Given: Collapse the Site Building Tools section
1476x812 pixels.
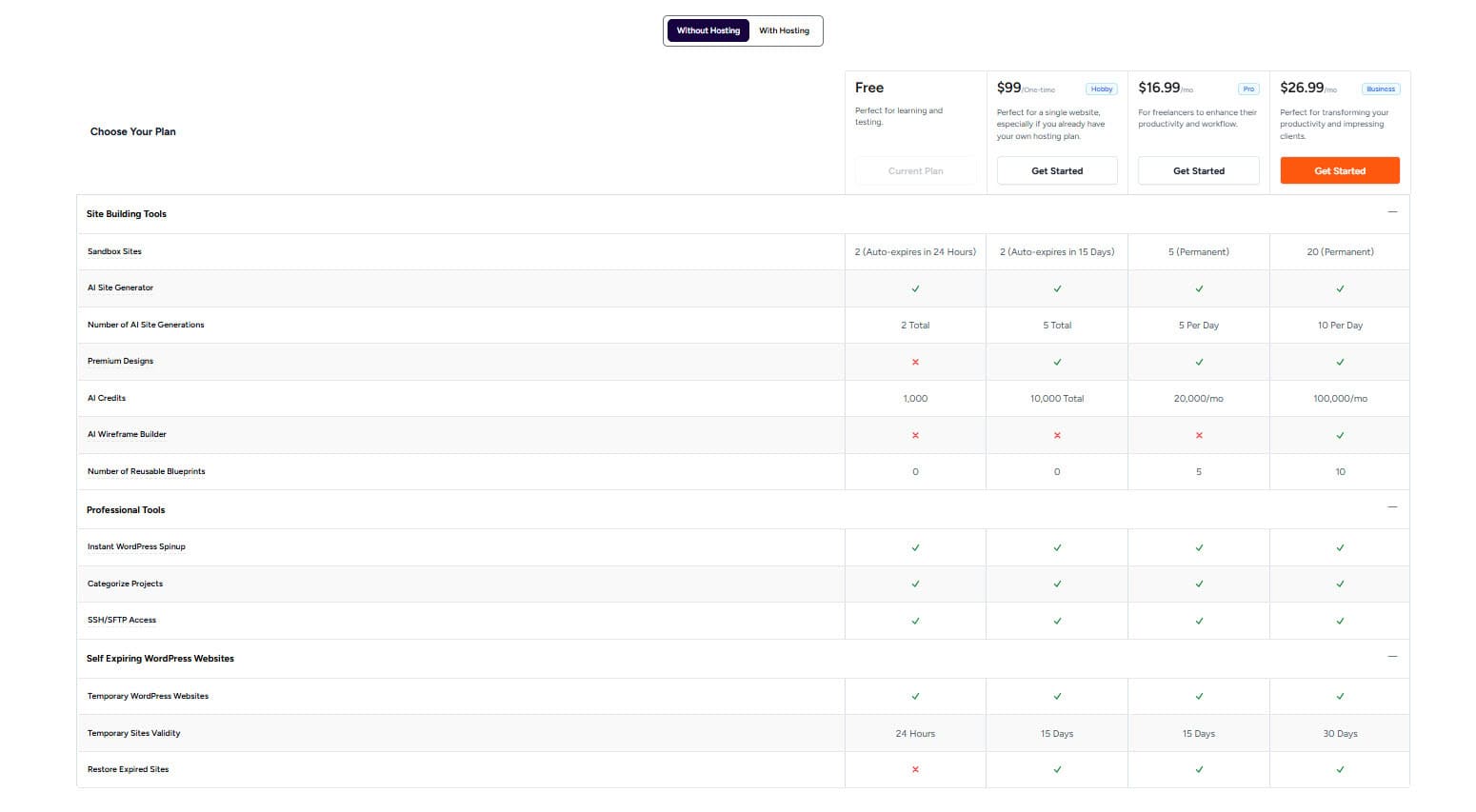Looking at the screenshot, I should pos(1392,212).
